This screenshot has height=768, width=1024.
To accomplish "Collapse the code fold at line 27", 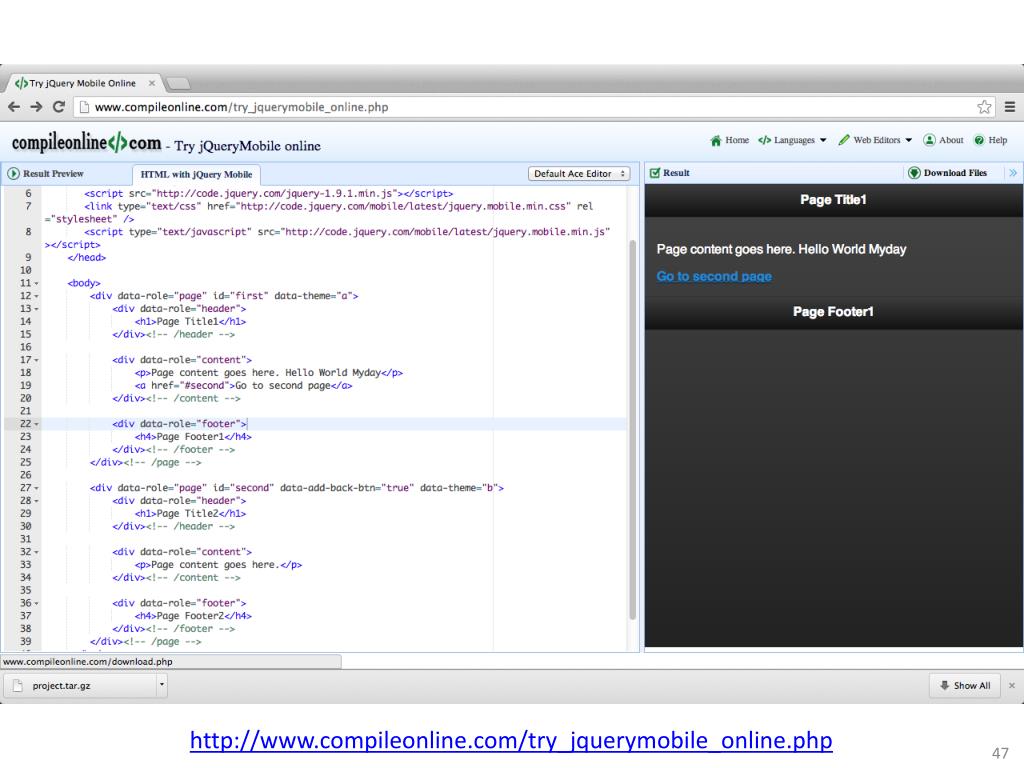I will click(x=37, y=488).
